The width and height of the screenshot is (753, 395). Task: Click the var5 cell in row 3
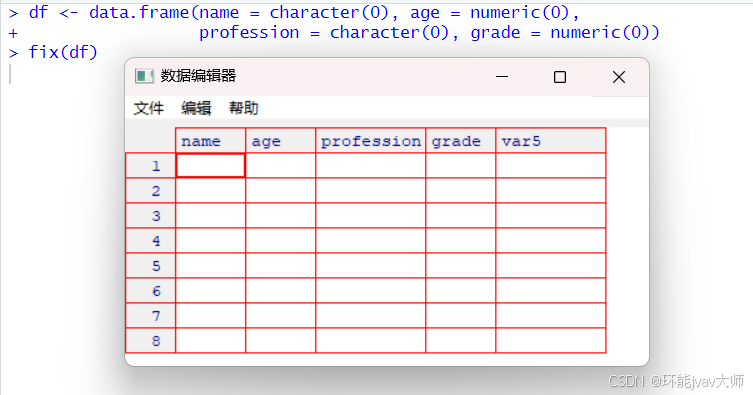point(551,215)
